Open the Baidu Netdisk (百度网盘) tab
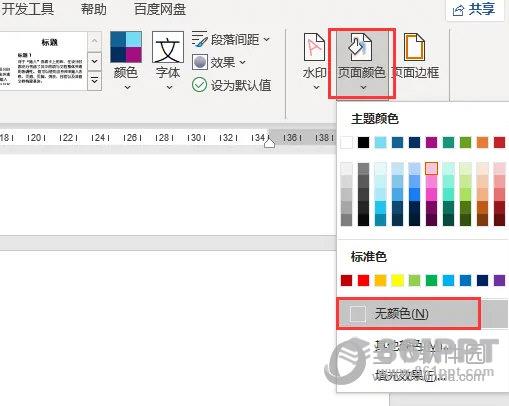509x406 pixels. pos(160,9)
